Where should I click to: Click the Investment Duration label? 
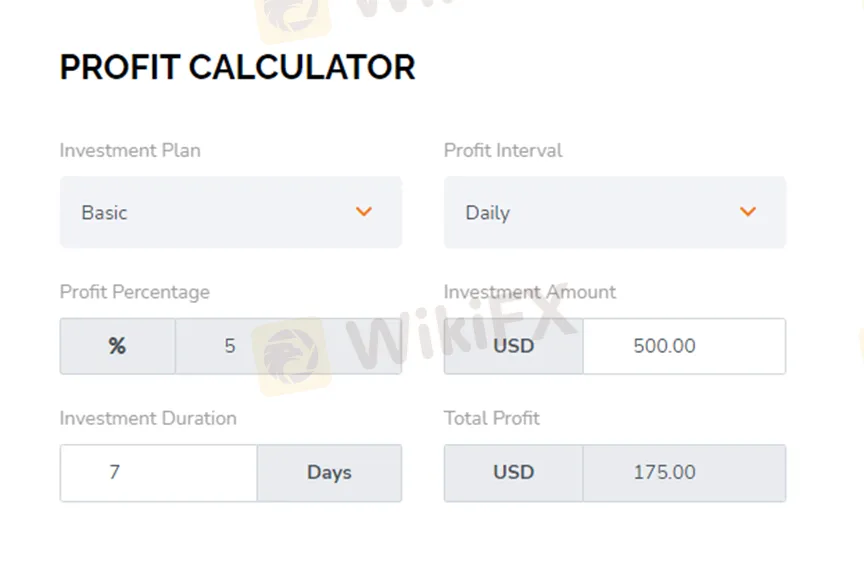coord(148,418)
